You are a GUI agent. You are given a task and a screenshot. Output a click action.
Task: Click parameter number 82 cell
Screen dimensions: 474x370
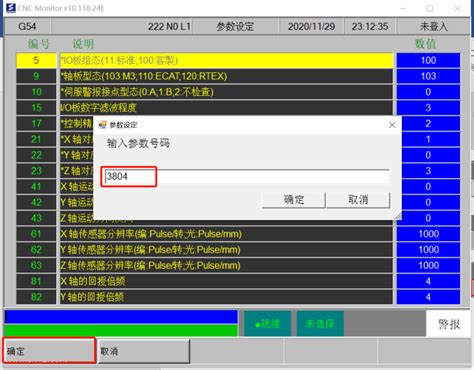36,297
